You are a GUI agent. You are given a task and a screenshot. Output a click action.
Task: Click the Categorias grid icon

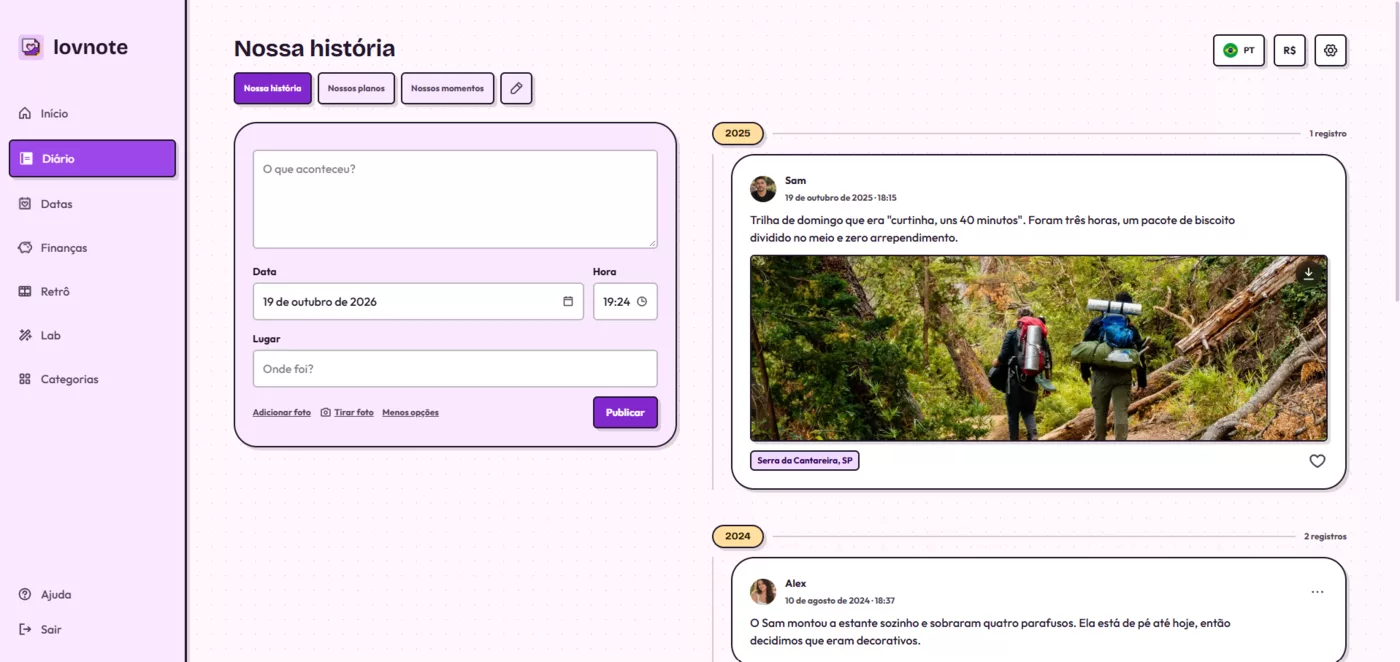click(x=25, y=380)
